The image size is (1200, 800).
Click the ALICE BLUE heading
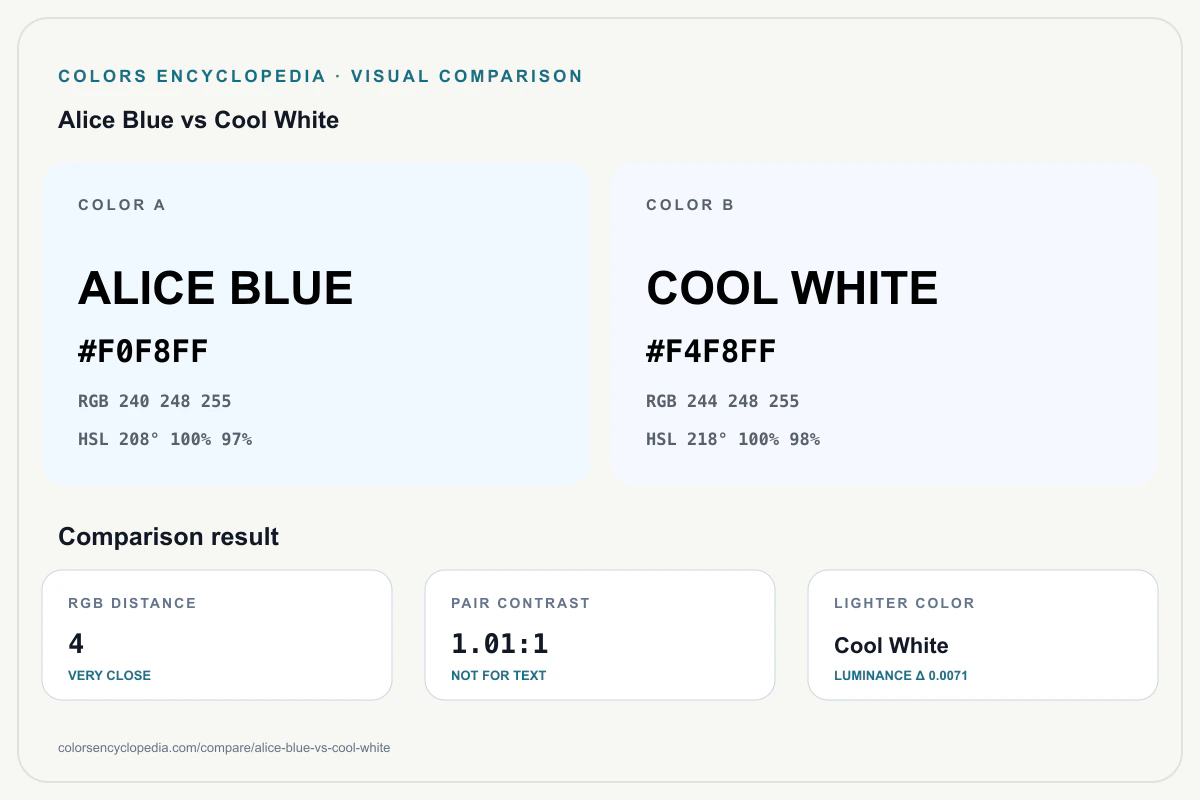(216, 288)
